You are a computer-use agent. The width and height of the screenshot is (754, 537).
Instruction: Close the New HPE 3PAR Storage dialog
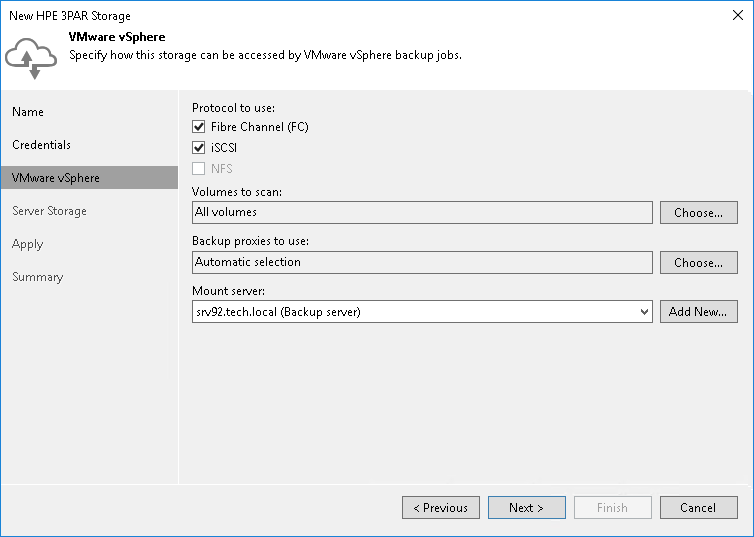coord(738,15)
